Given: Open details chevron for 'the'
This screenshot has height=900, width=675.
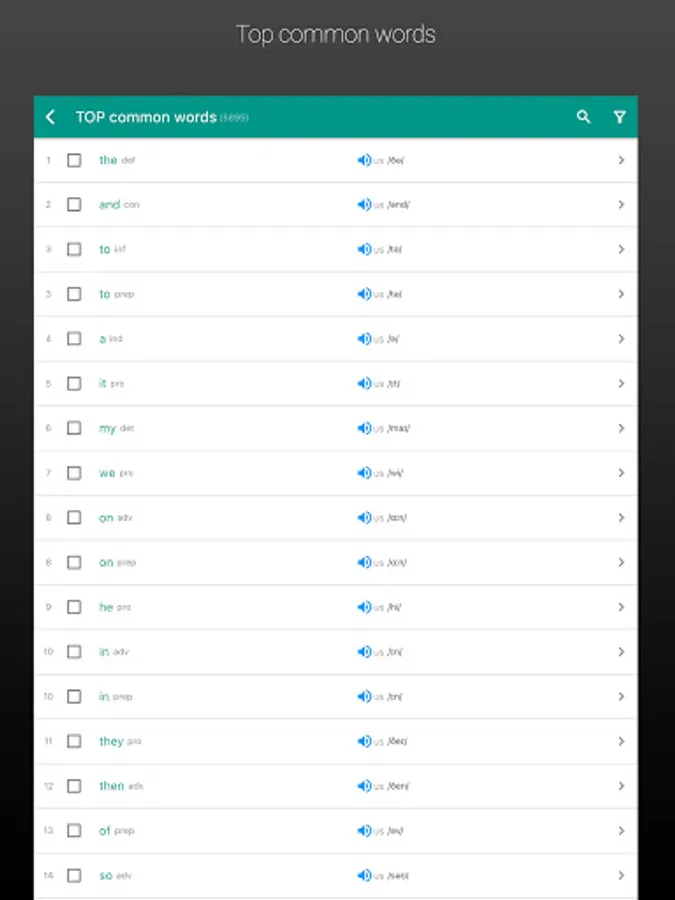Looking at the screenshot, I should tap(621, 160).
